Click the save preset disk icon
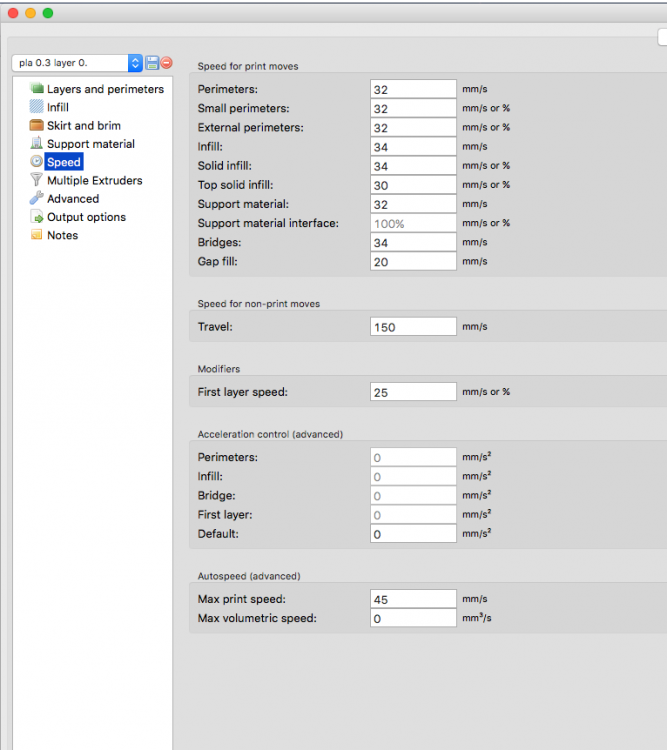Viewport: 667px width, 750px height. point(152,63)
